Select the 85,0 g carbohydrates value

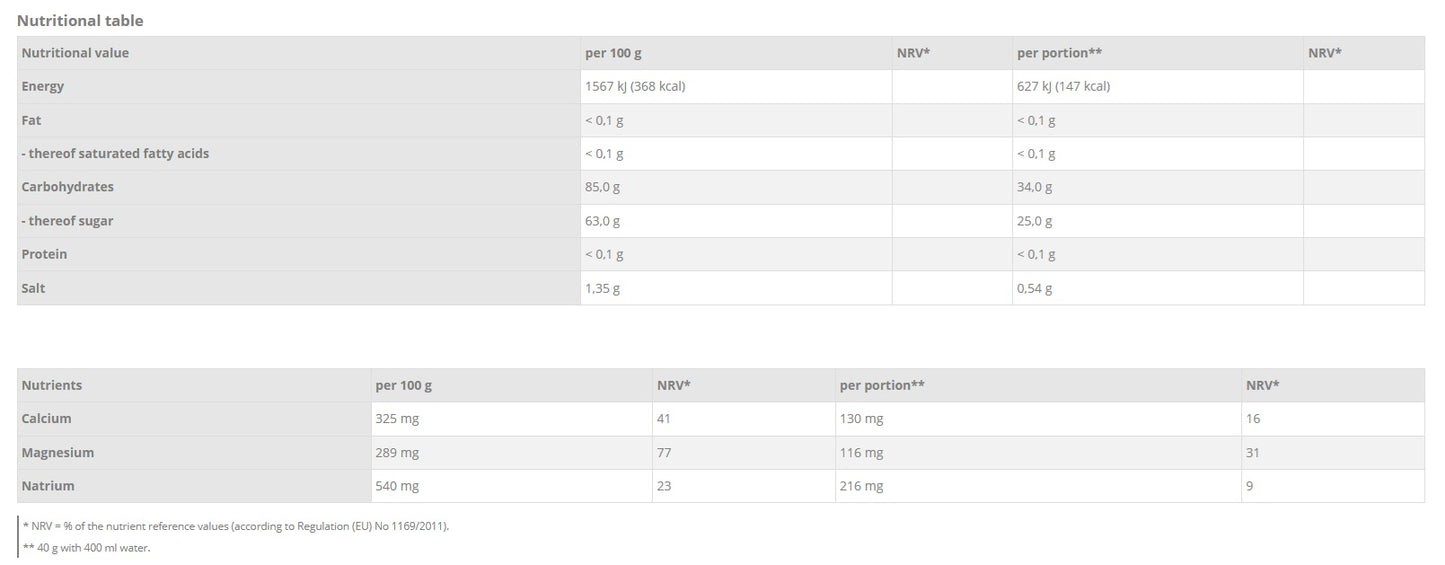[x=602, y=187]
